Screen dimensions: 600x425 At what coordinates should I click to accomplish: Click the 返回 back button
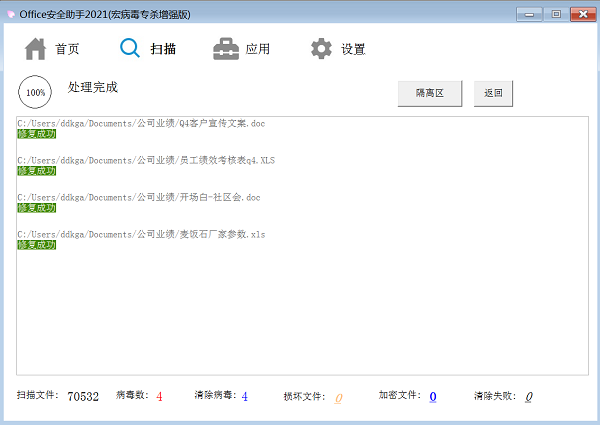(493, 93)
